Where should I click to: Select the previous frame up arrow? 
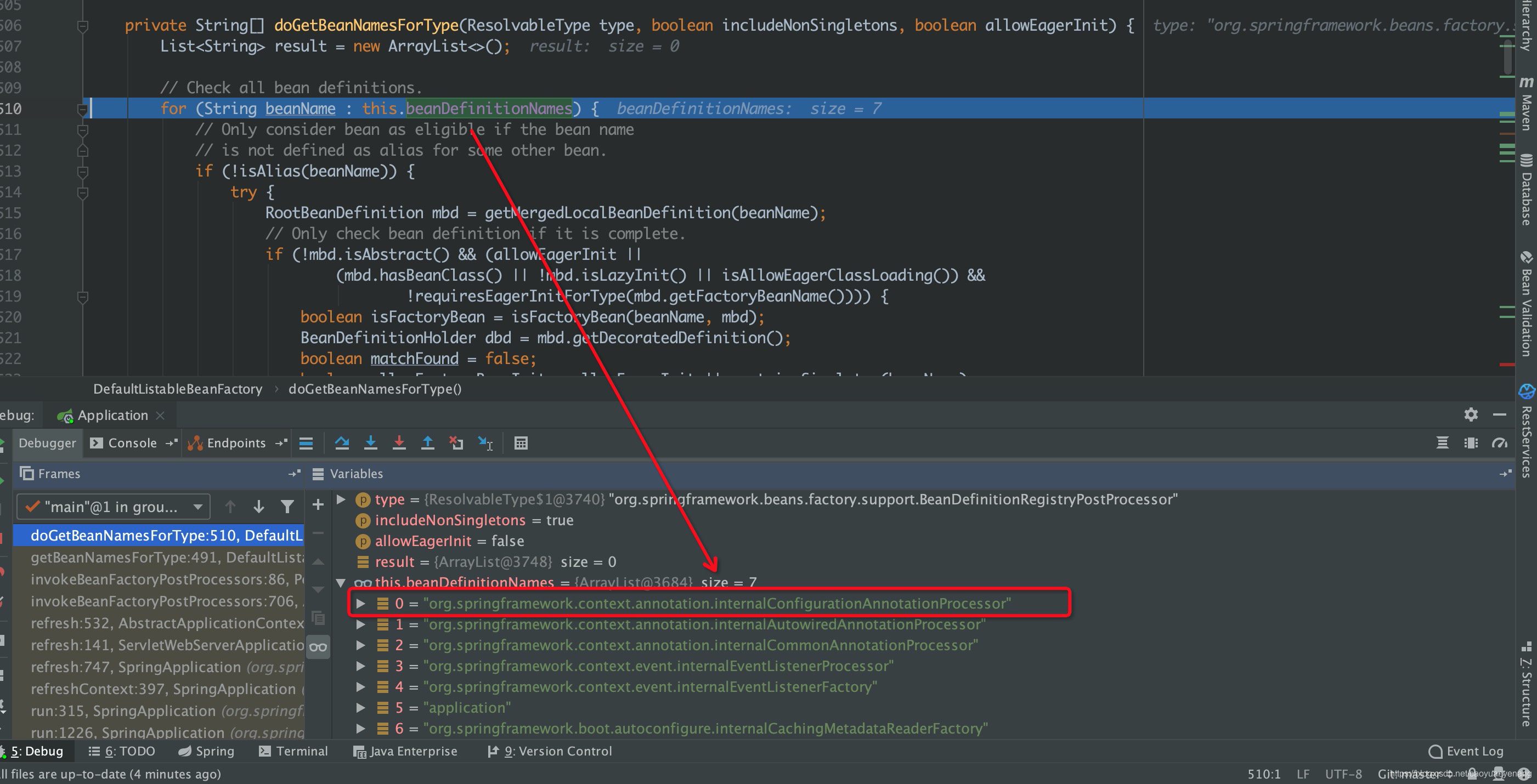coord(230,507)
